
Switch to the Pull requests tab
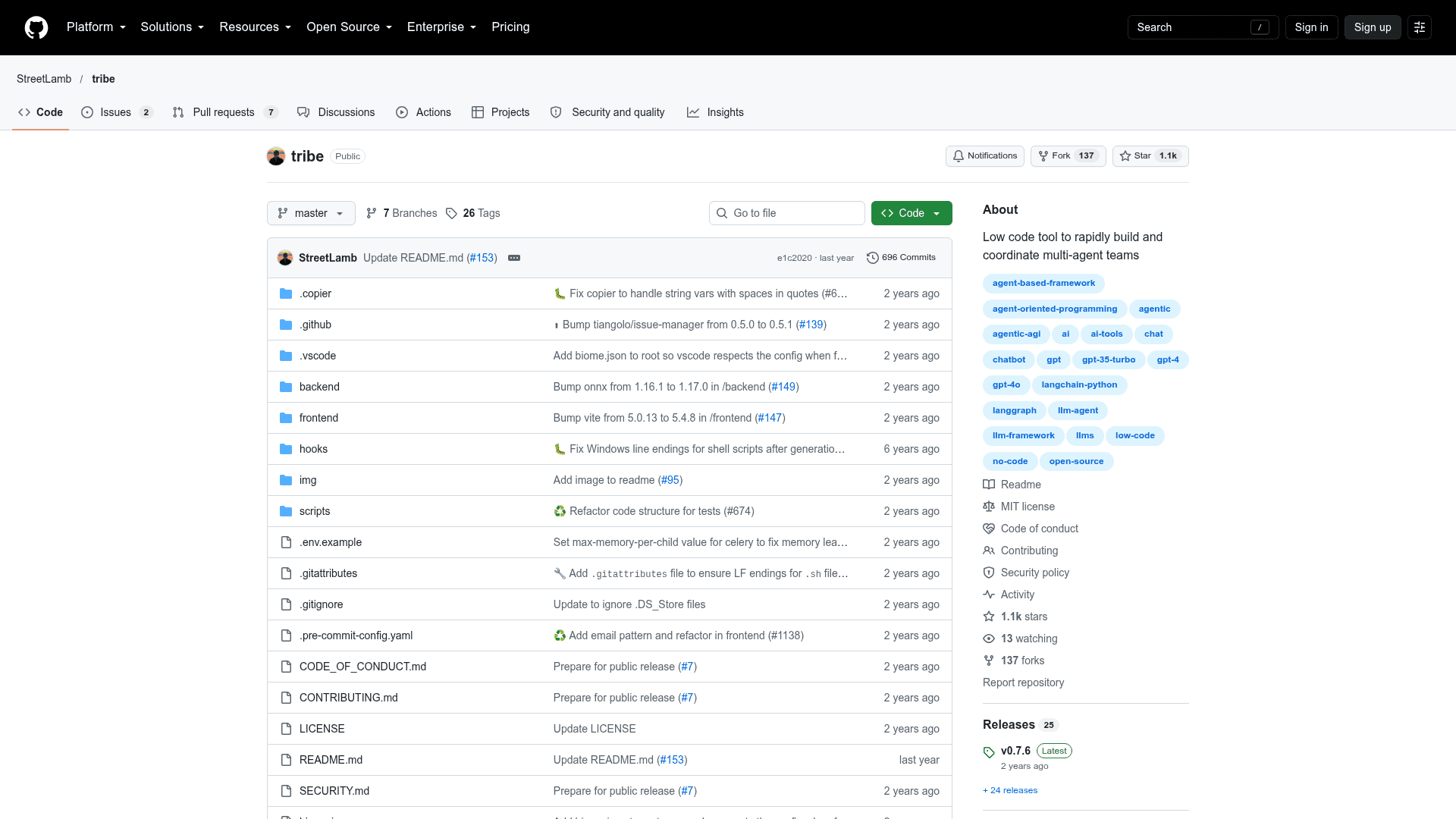tap(225, 112)
